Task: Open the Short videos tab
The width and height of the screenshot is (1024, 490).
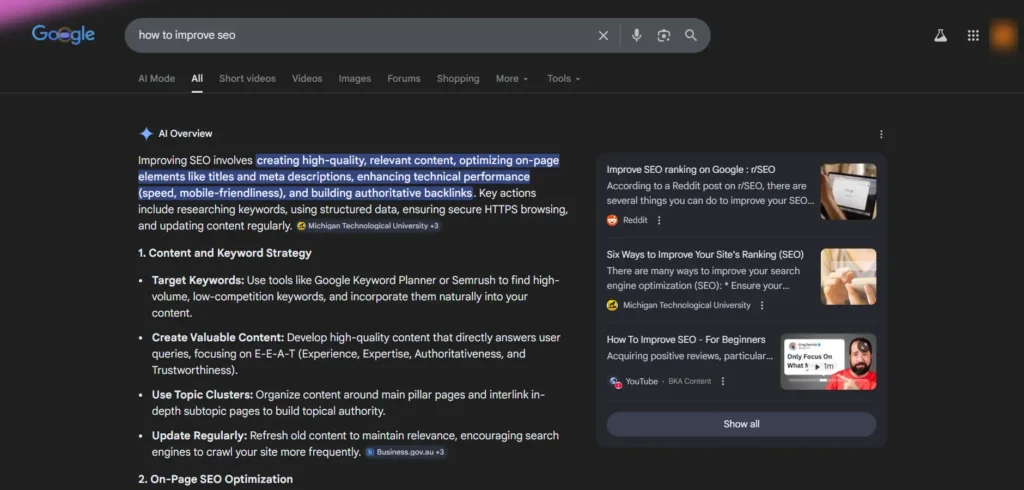Action: (x=248, y=78)
